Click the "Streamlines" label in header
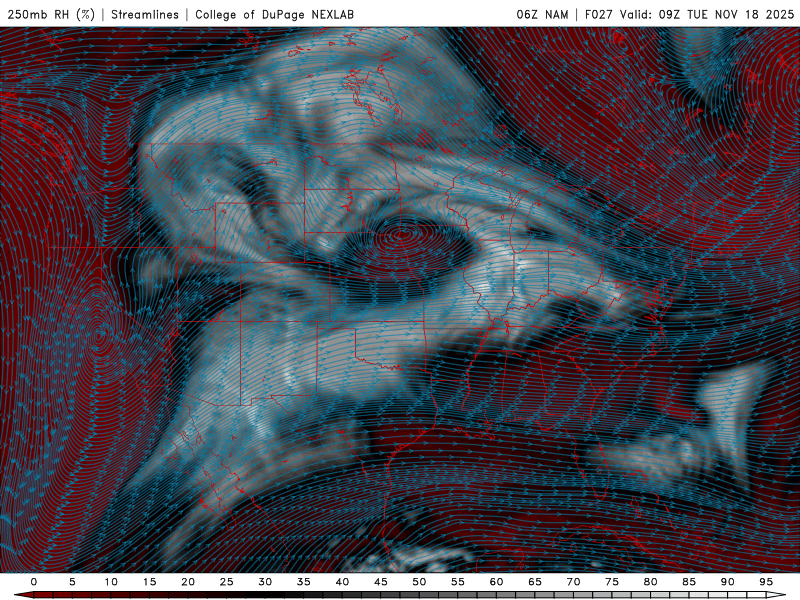The width and height of the screenshot is (800, 600). pos(145,14)
